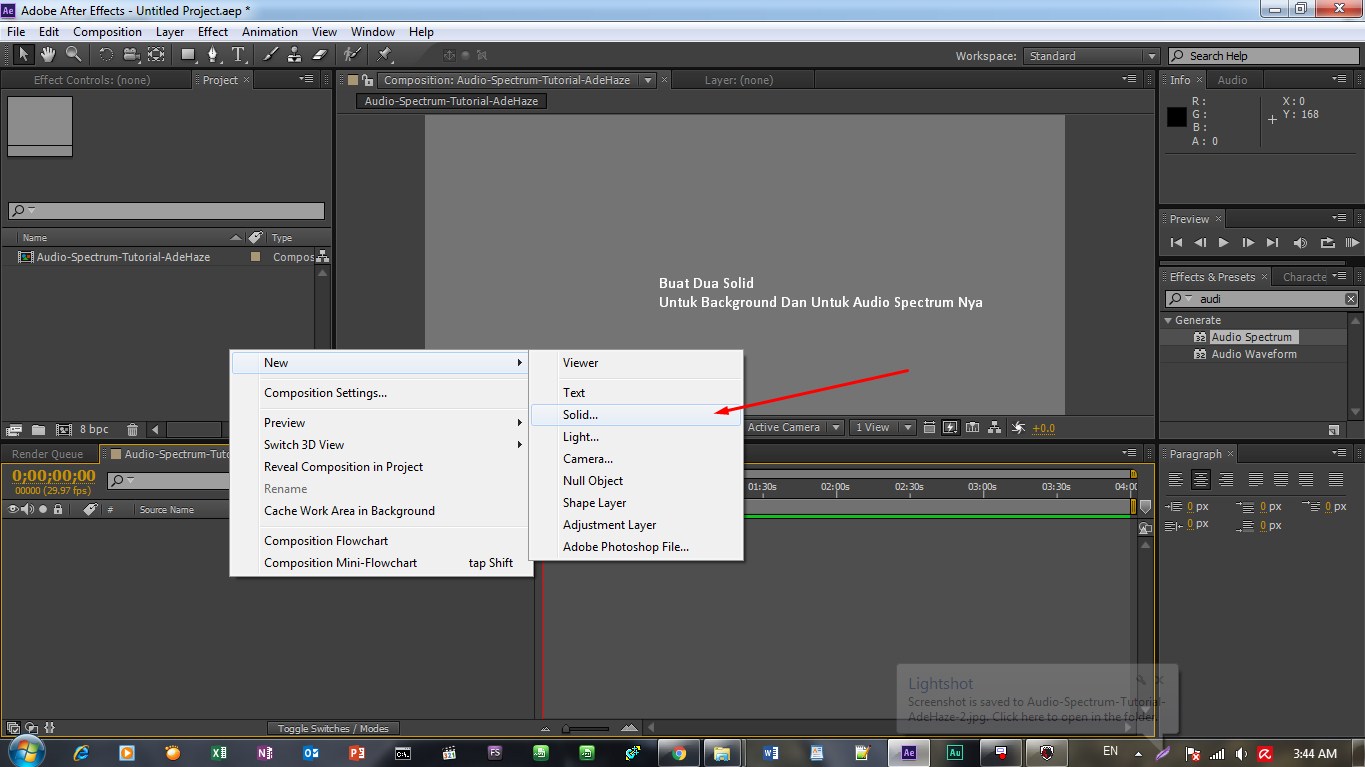1365x767 pixels.
Task: Click the exposure value +0.0
Action: point(1044,428)
